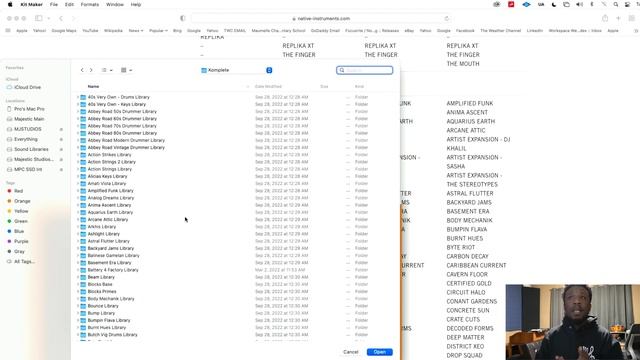This screenshot has height=360, width=640.
Task: Open the Apple menu
Action: coord(10,4)
